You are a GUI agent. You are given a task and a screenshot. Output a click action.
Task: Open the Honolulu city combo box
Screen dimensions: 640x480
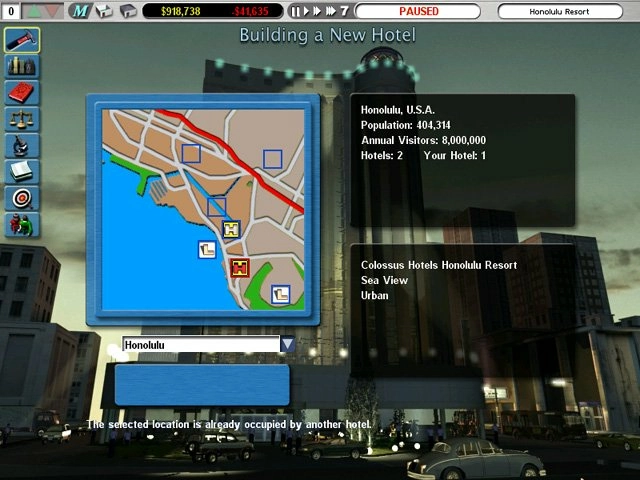tap(200, 345)
